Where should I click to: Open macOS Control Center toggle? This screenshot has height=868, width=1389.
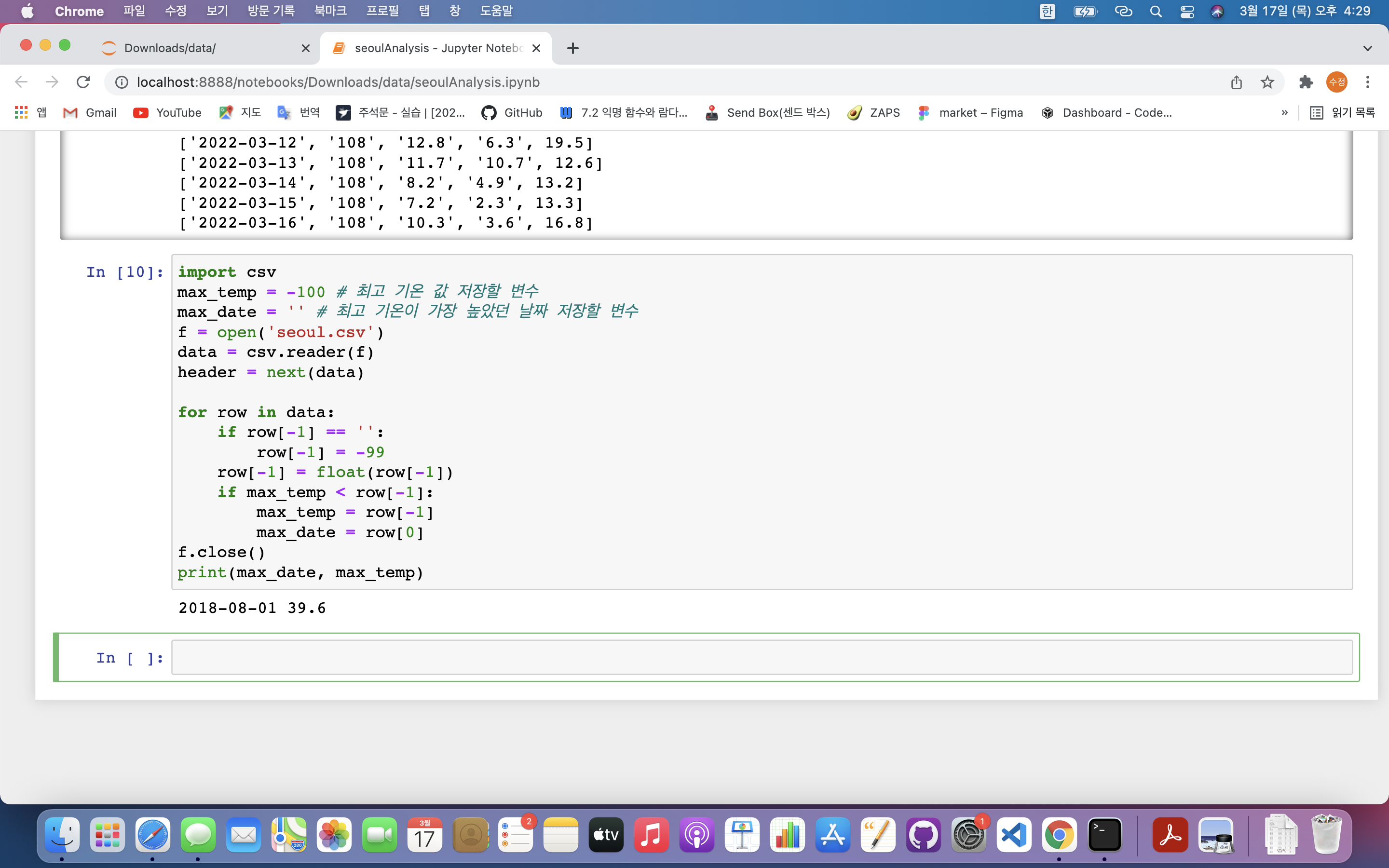pyautogui.click(x=1187, y=12)
